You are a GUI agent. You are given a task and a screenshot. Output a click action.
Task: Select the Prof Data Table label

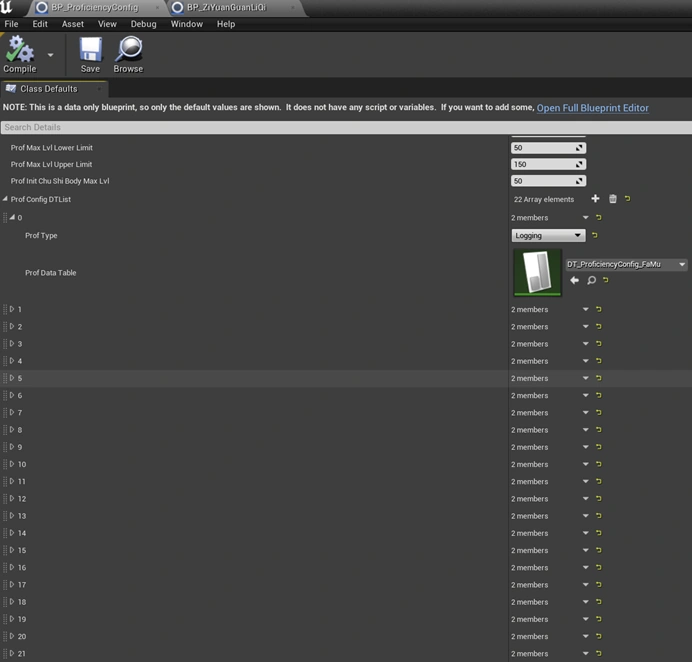(50, 273)
